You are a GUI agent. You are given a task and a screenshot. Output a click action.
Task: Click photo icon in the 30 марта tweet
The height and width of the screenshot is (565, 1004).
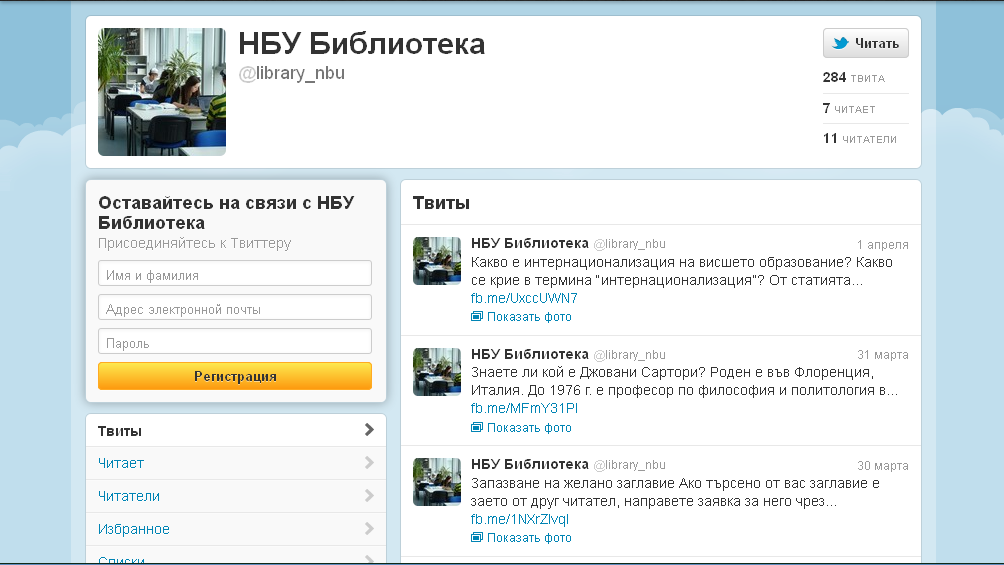coord(476,537)
